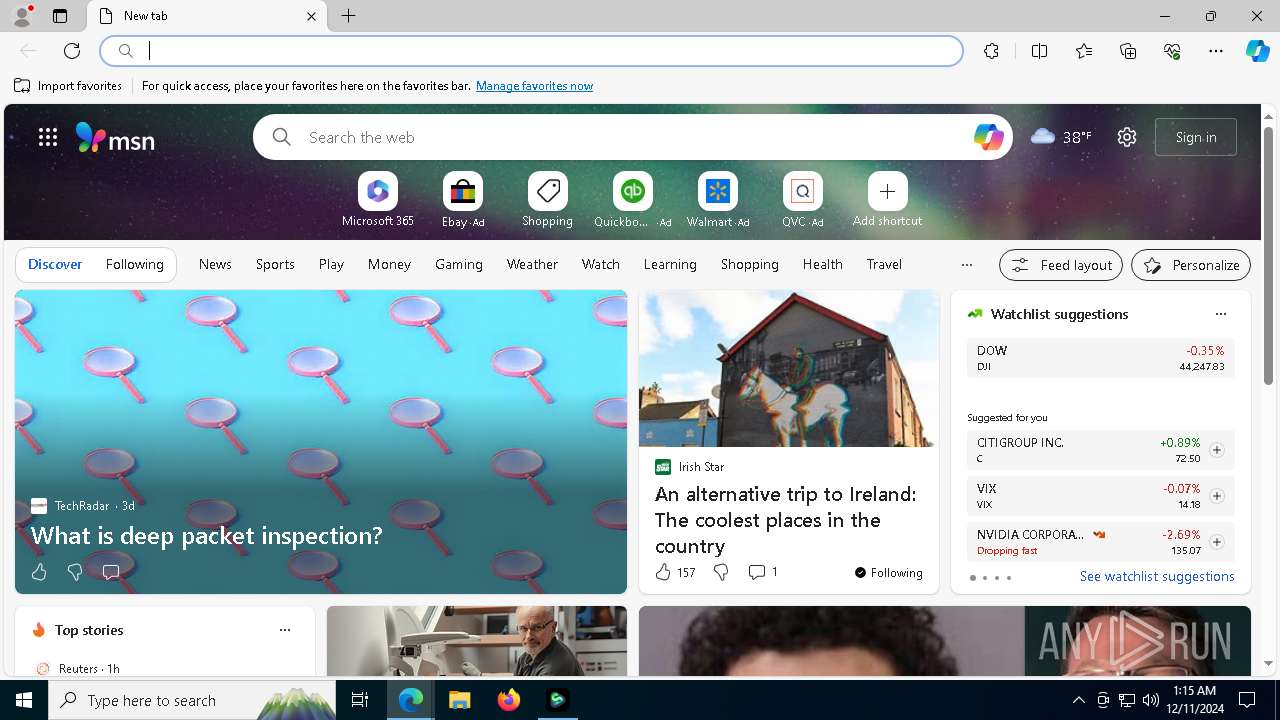Open the MSN app launcher grid
This screenshot has height=720, width=1280.
(x=48, y=137)
